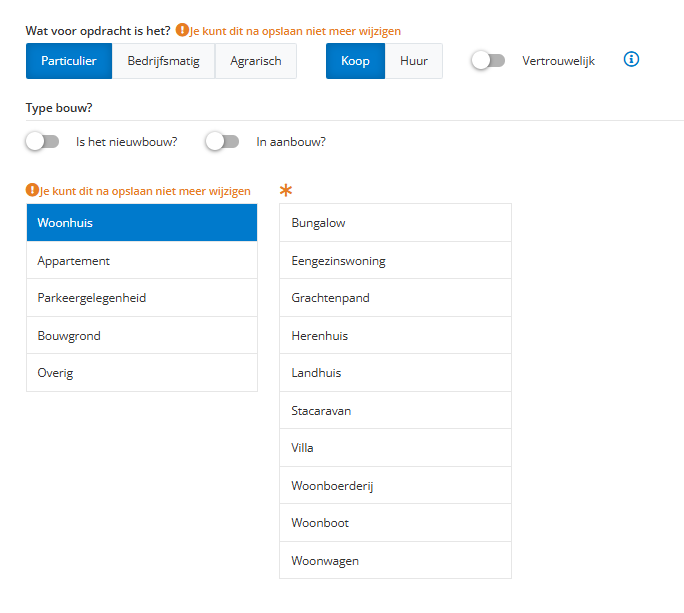Click the blue info icon next to Vertrouwelijk
The height and width of the screenshot is (613, 684).
pyautogui.click(x=631, y=60)
